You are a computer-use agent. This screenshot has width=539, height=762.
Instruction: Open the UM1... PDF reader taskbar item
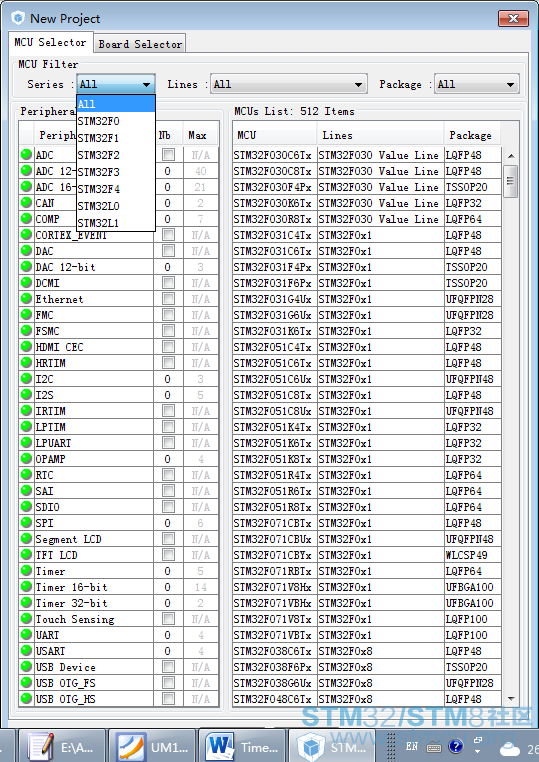click(152, 746)
